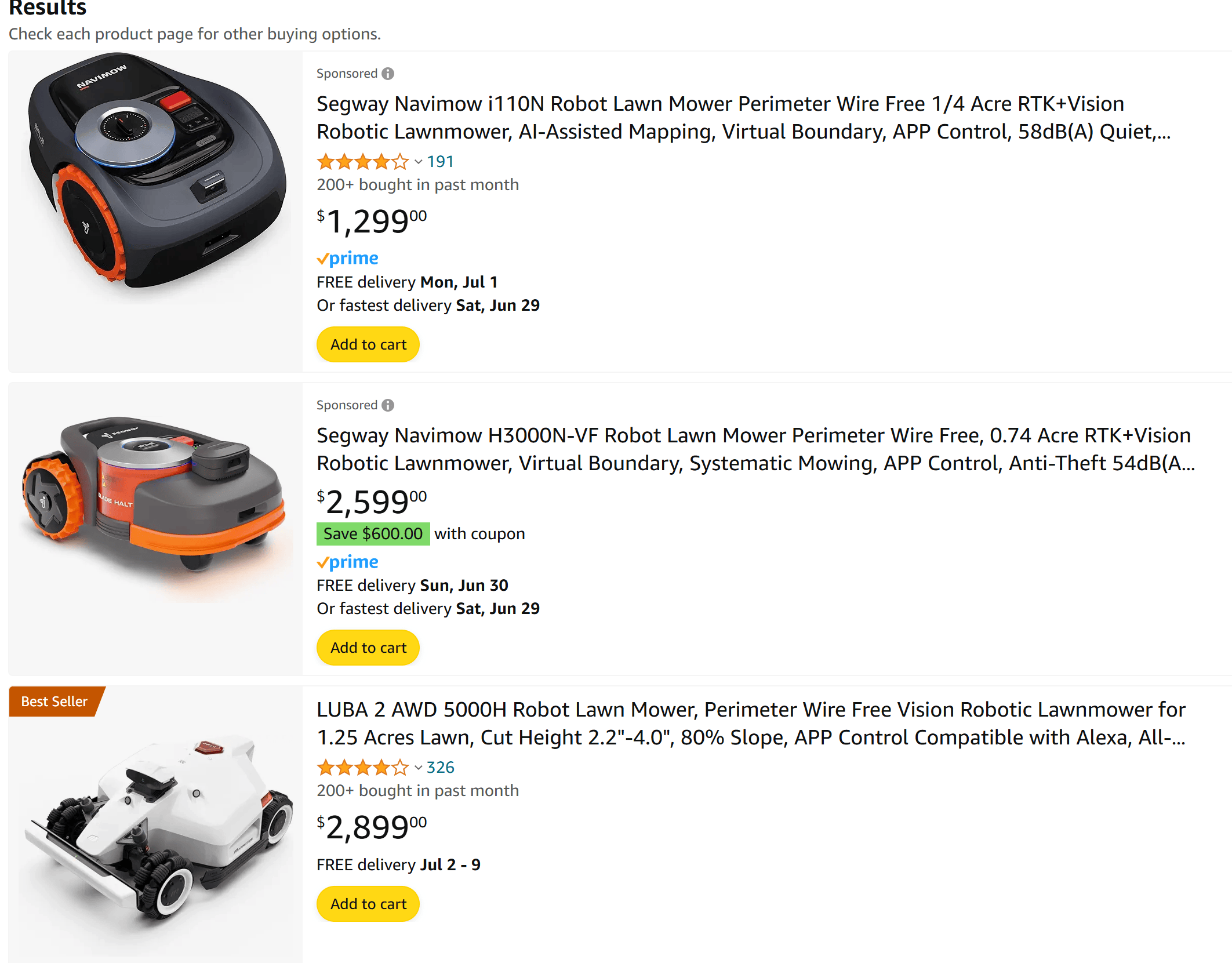Click the info icon beside second Sponsored label
Image resolution: width=1232 pixels, height=963 pixels.
pyautogui.click(x=388, y=405)
